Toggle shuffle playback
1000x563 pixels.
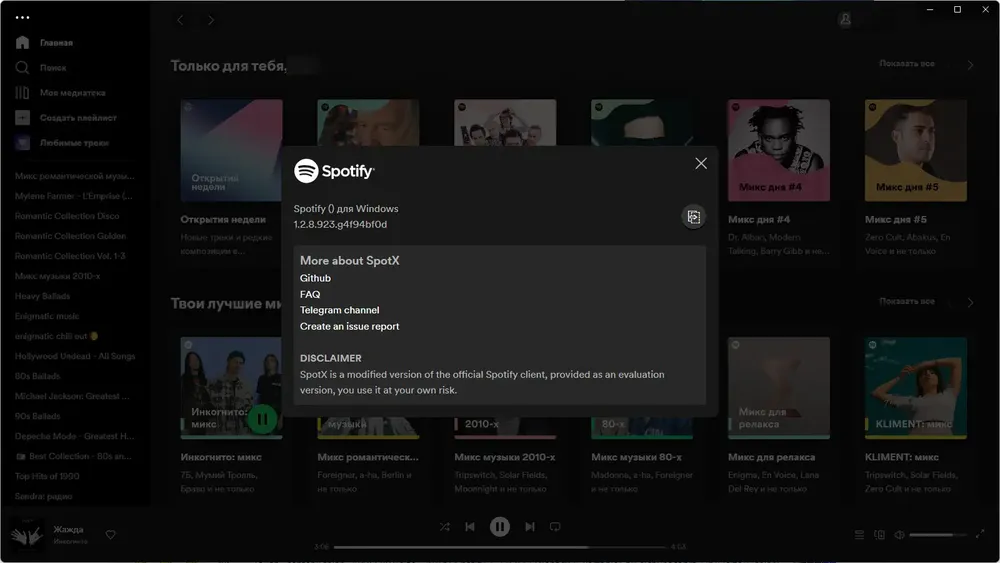[x=445, y=527]
